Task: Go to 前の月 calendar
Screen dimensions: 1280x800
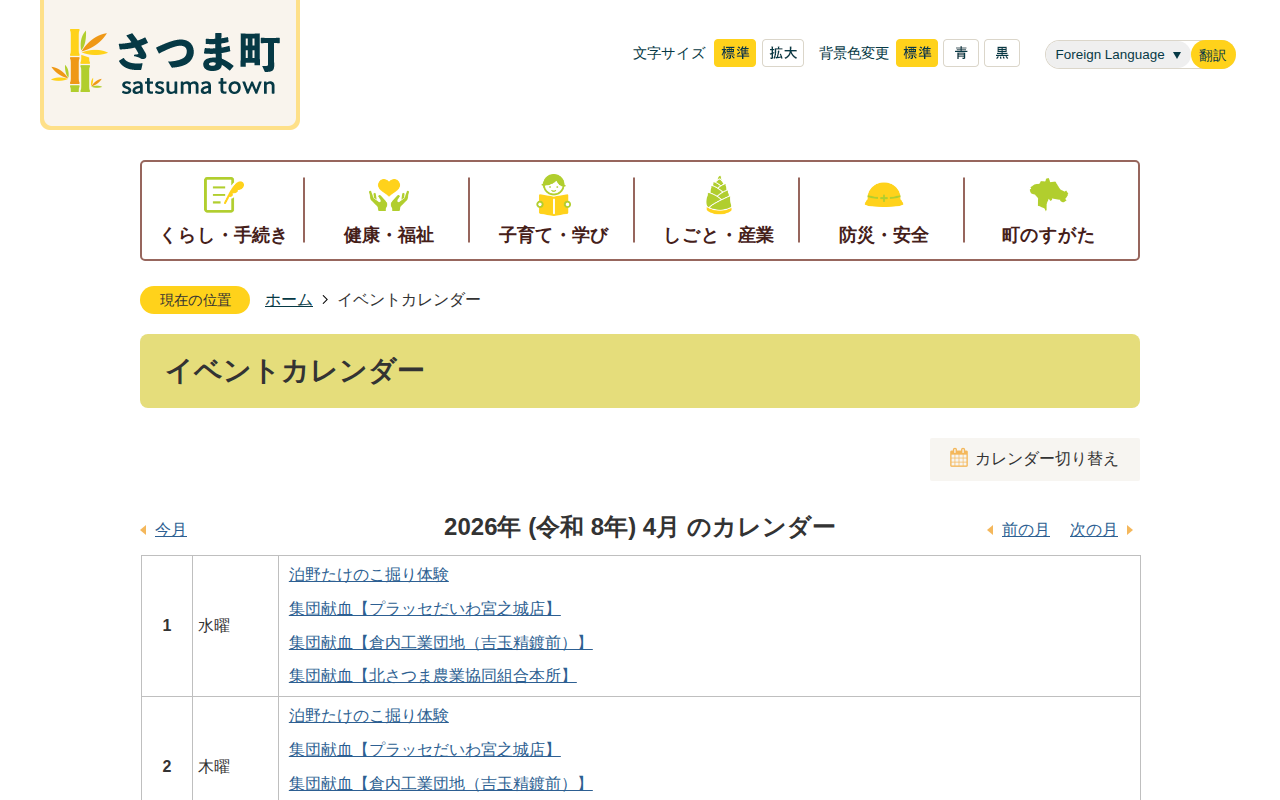Action: pyautogui.click(x=1026, y=530)
